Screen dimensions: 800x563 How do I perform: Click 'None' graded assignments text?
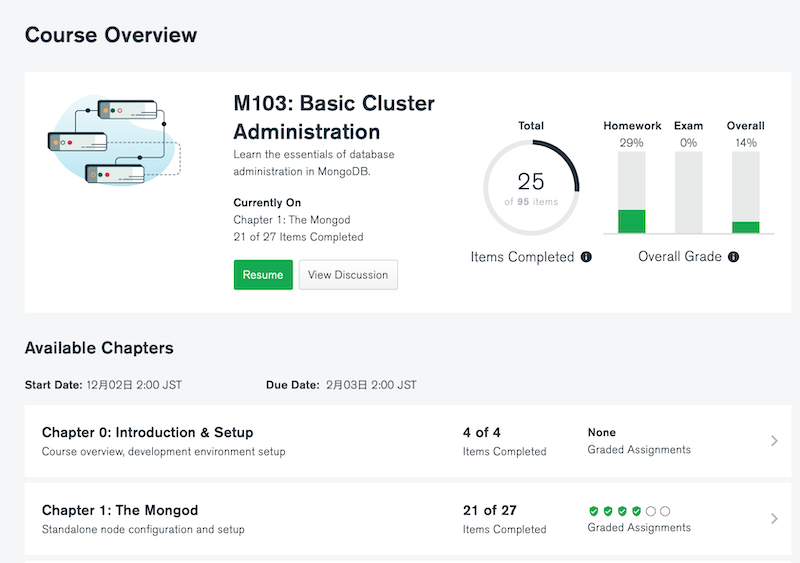point(602,432)
